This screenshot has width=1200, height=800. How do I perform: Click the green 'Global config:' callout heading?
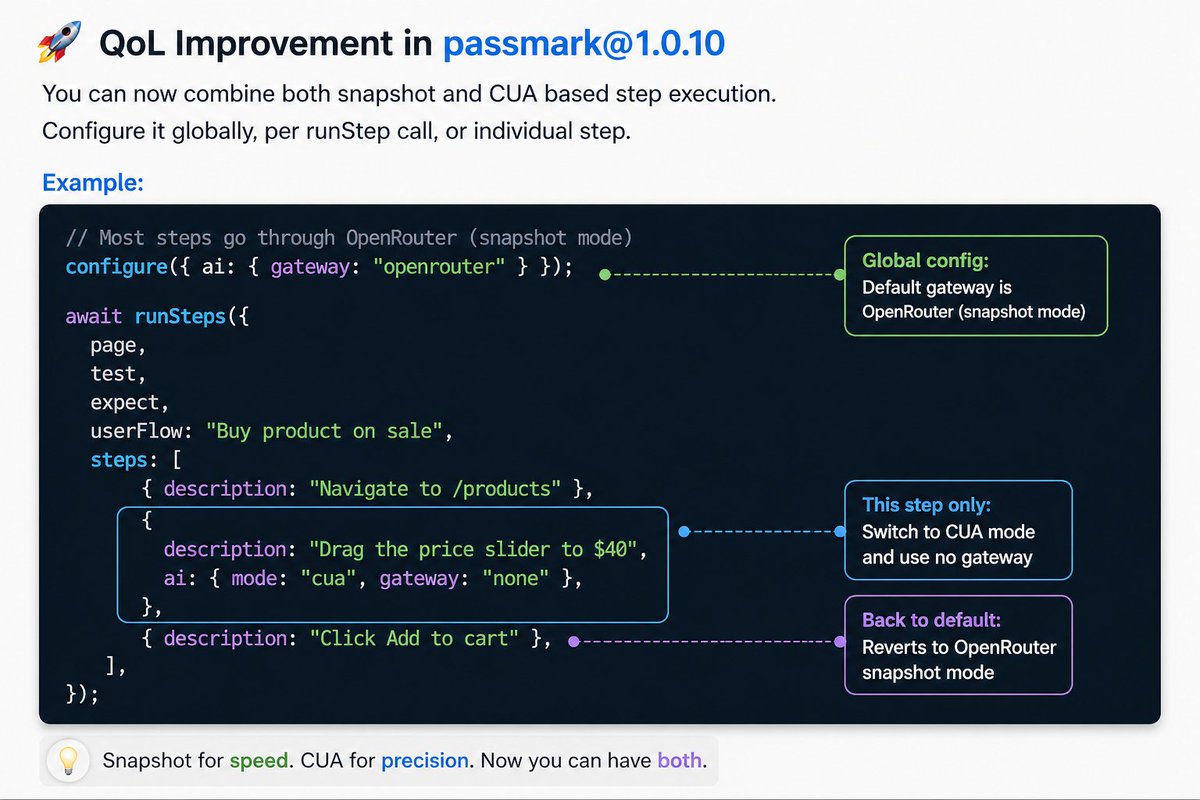925,261
